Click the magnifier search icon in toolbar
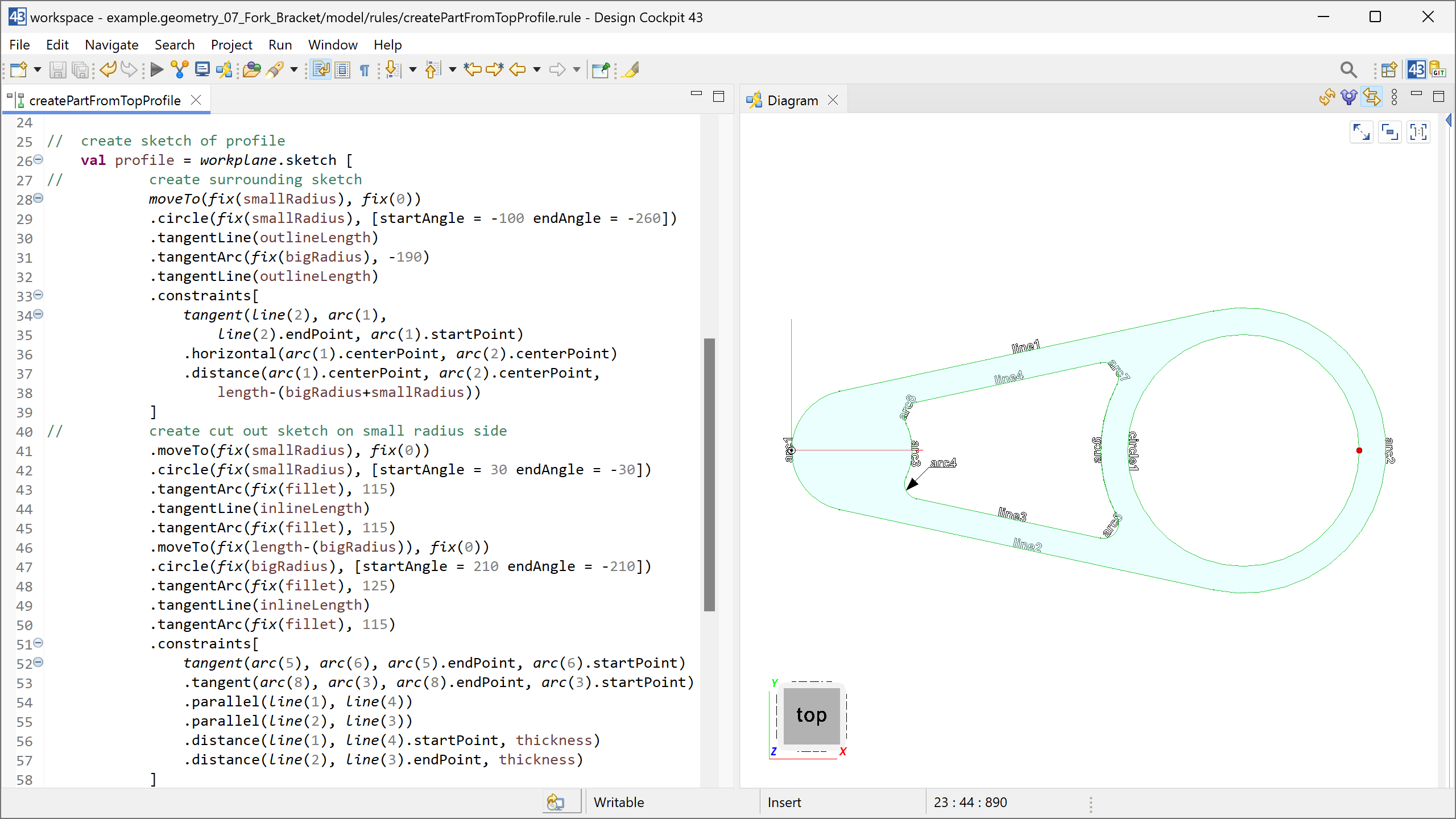 tap(1348, 69)
